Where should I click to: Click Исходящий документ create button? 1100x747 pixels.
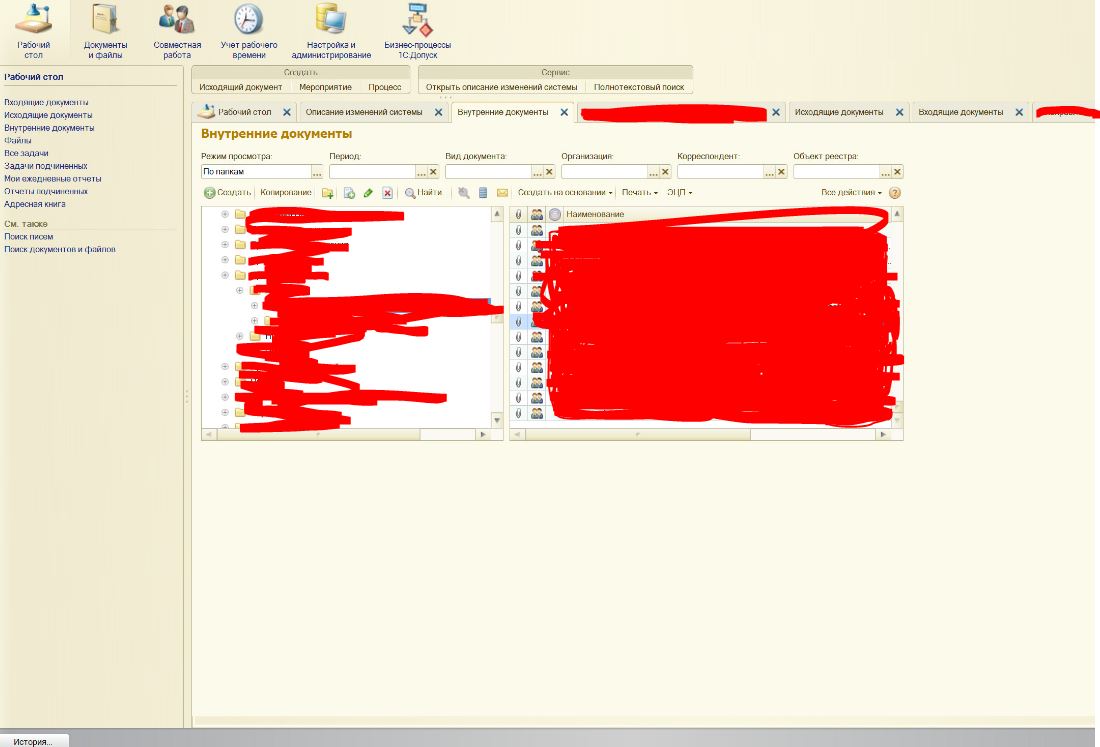(241, 87)
